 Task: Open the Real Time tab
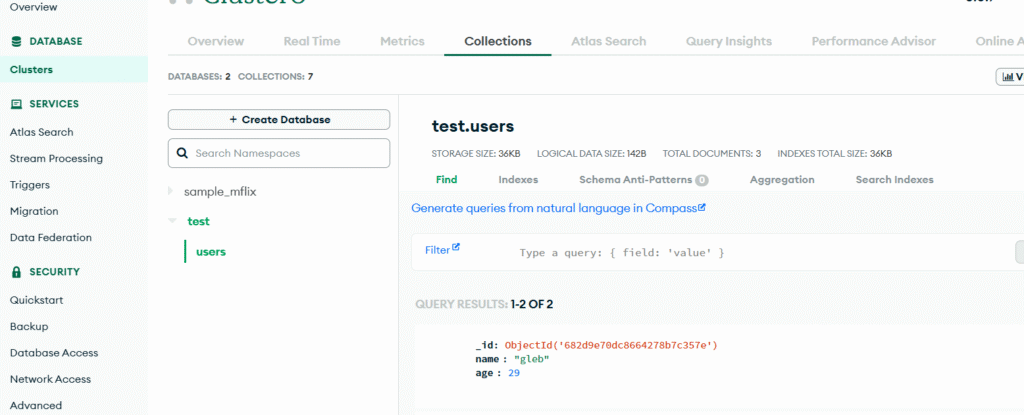312,41
